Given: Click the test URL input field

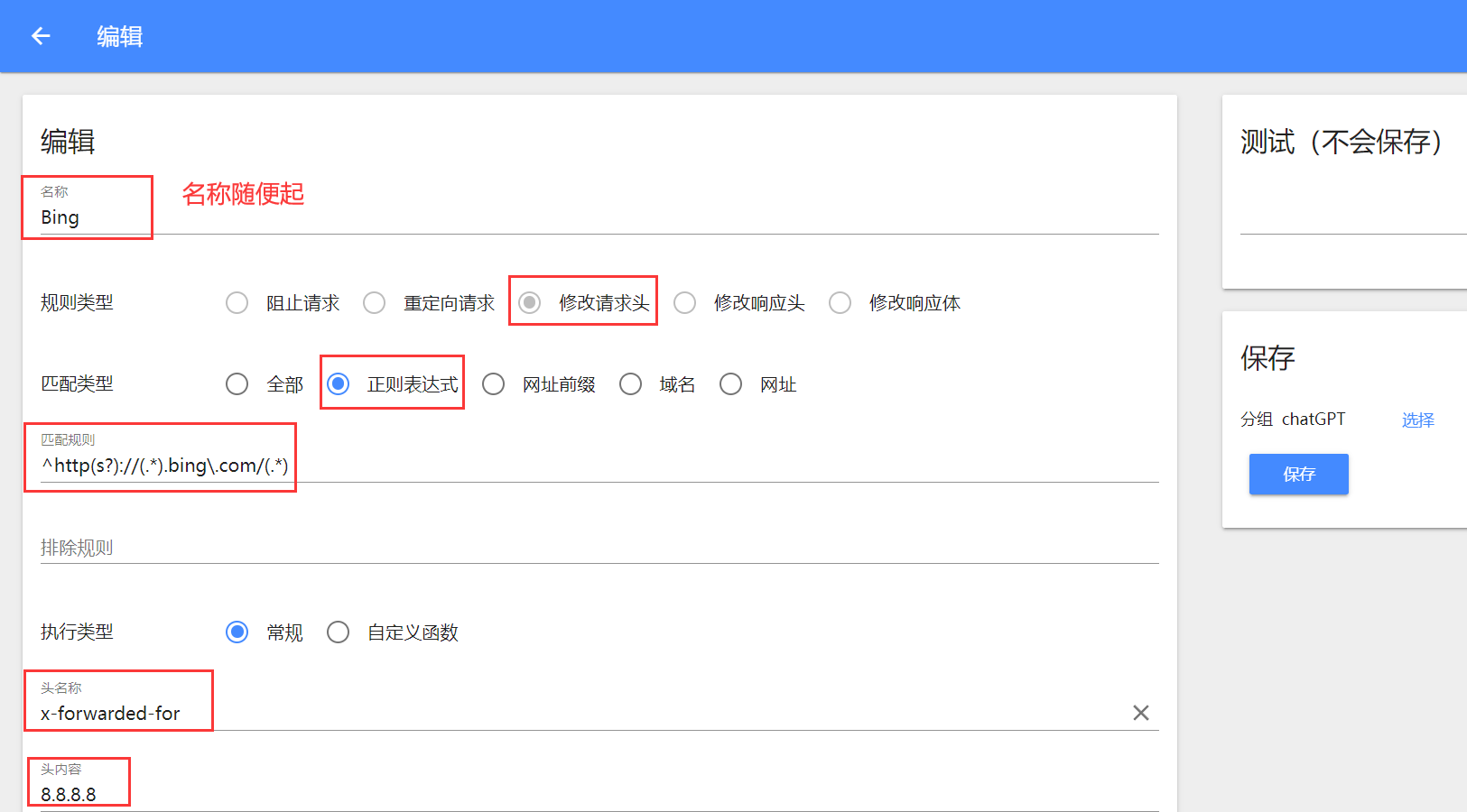Looking at the screenshot, I should click(x=1353, y=217).
